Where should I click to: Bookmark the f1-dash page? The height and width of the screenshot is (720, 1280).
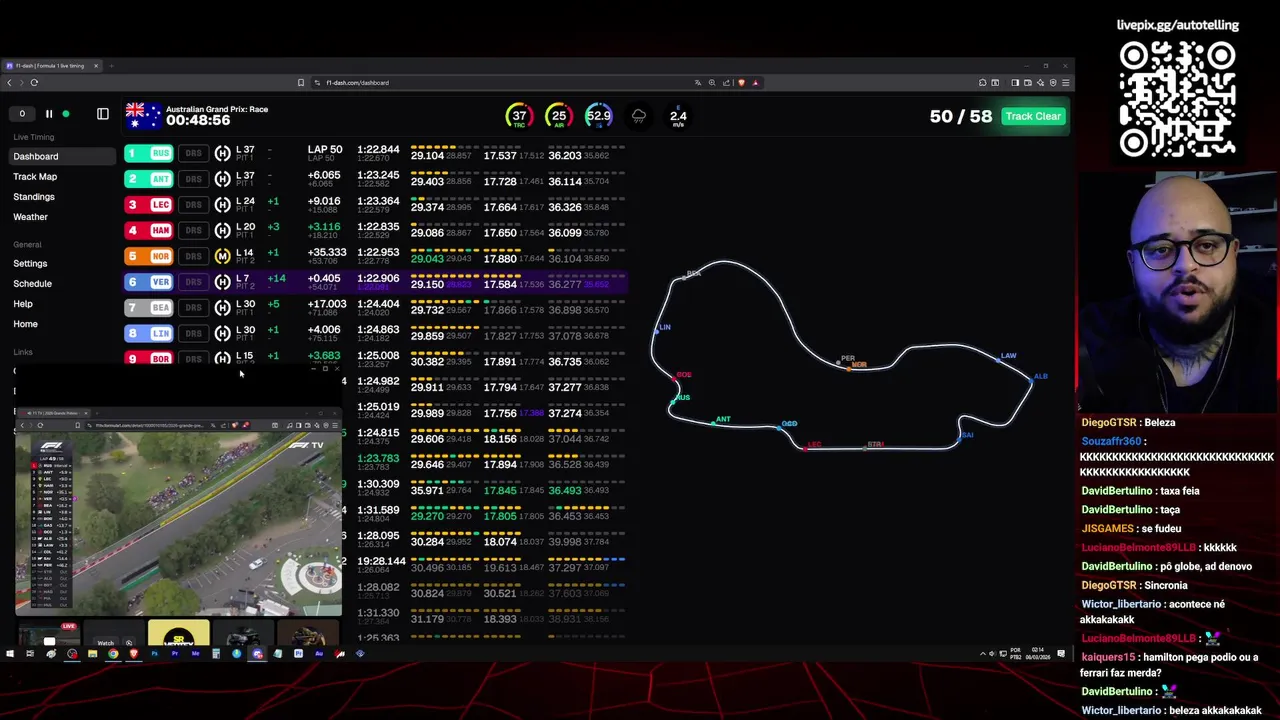tap(301, 83)
